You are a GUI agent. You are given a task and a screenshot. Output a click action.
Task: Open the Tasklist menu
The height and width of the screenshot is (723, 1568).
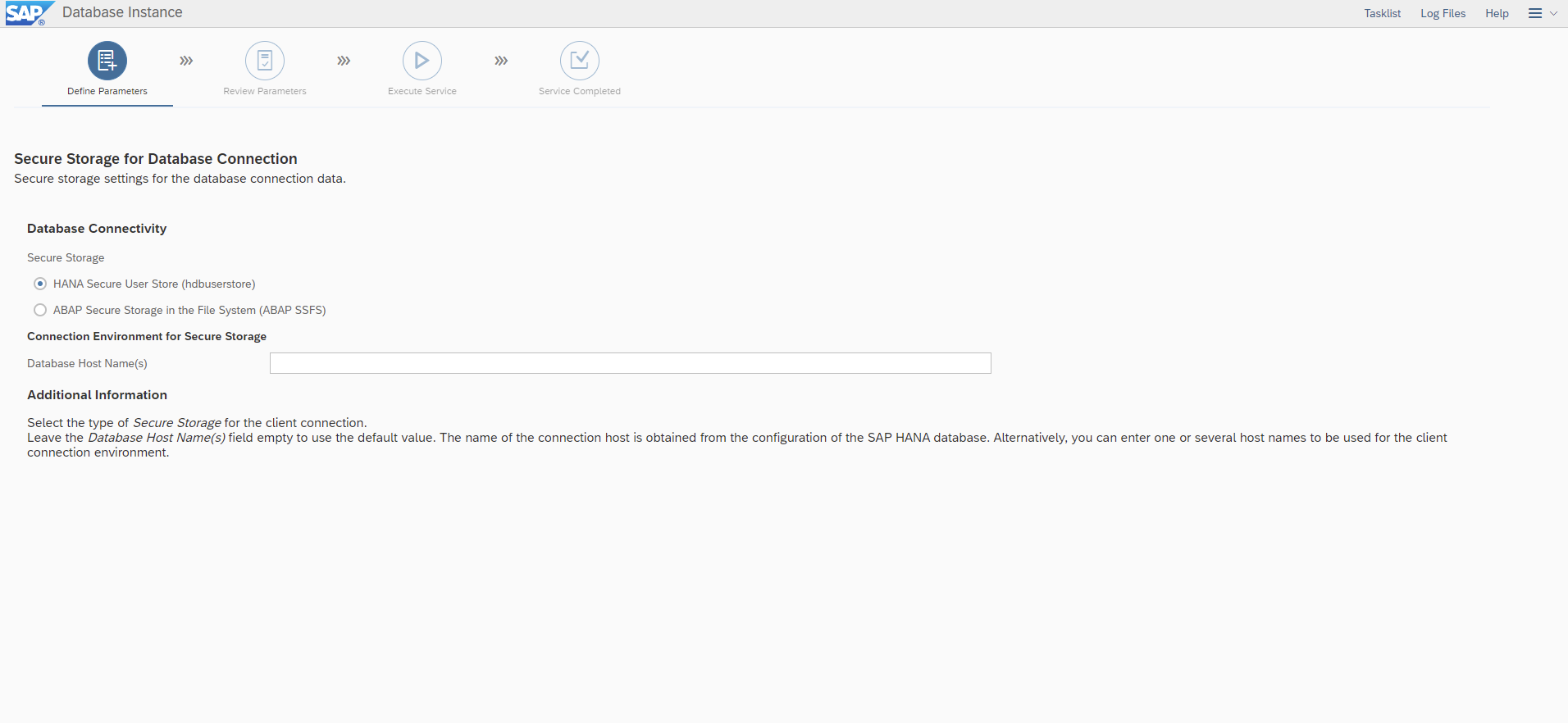click(x=1383, y=13)
